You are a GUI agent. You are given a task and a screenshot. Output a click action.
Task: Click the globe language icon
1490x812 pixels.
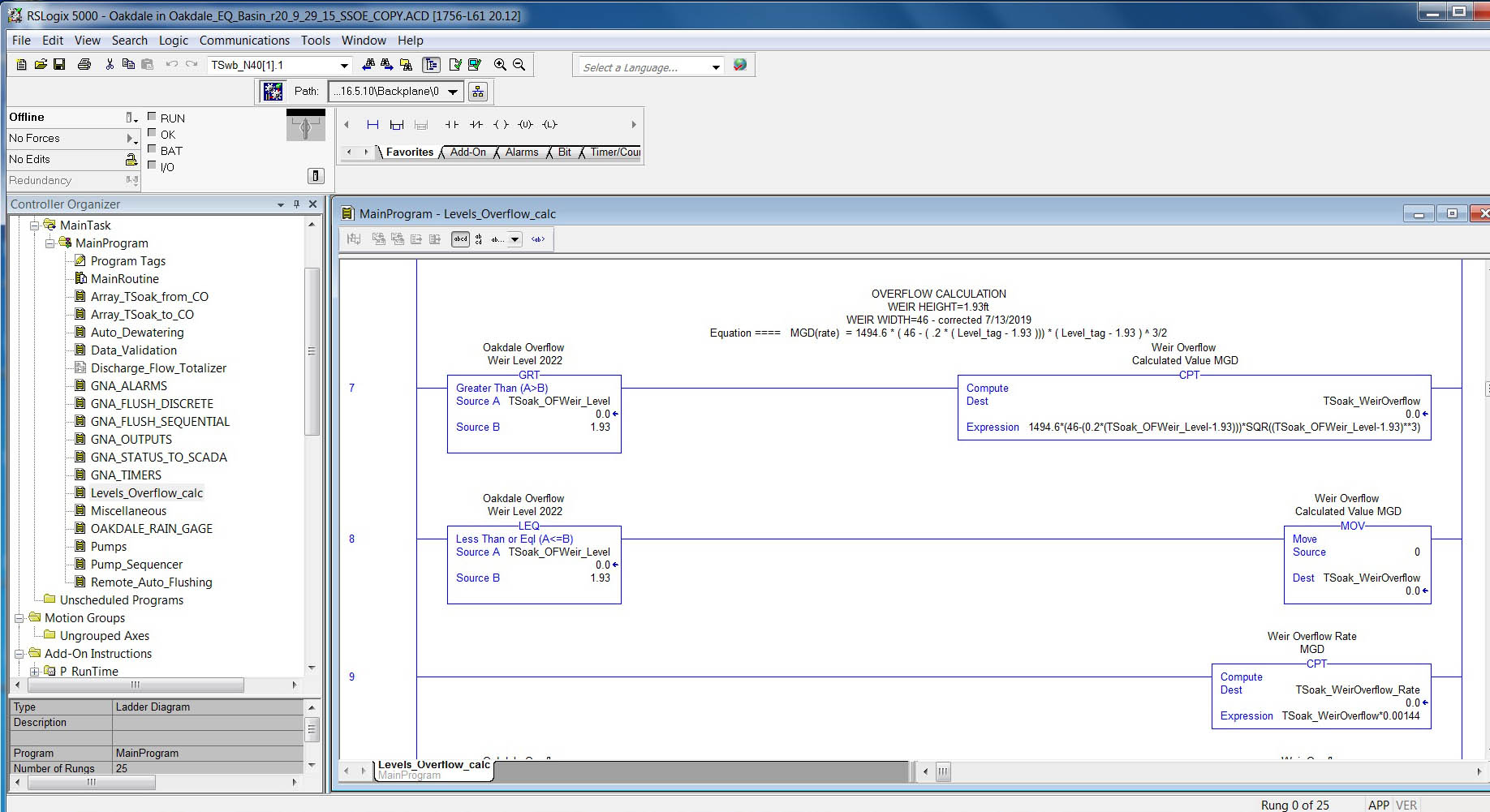[x=740, y=65]
